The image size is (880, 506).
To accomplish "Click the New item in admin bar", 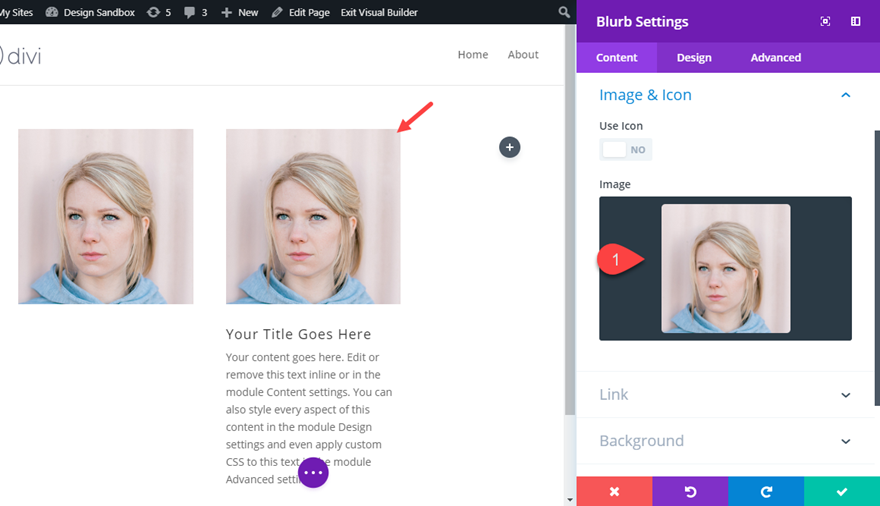I will coord(240,12).
